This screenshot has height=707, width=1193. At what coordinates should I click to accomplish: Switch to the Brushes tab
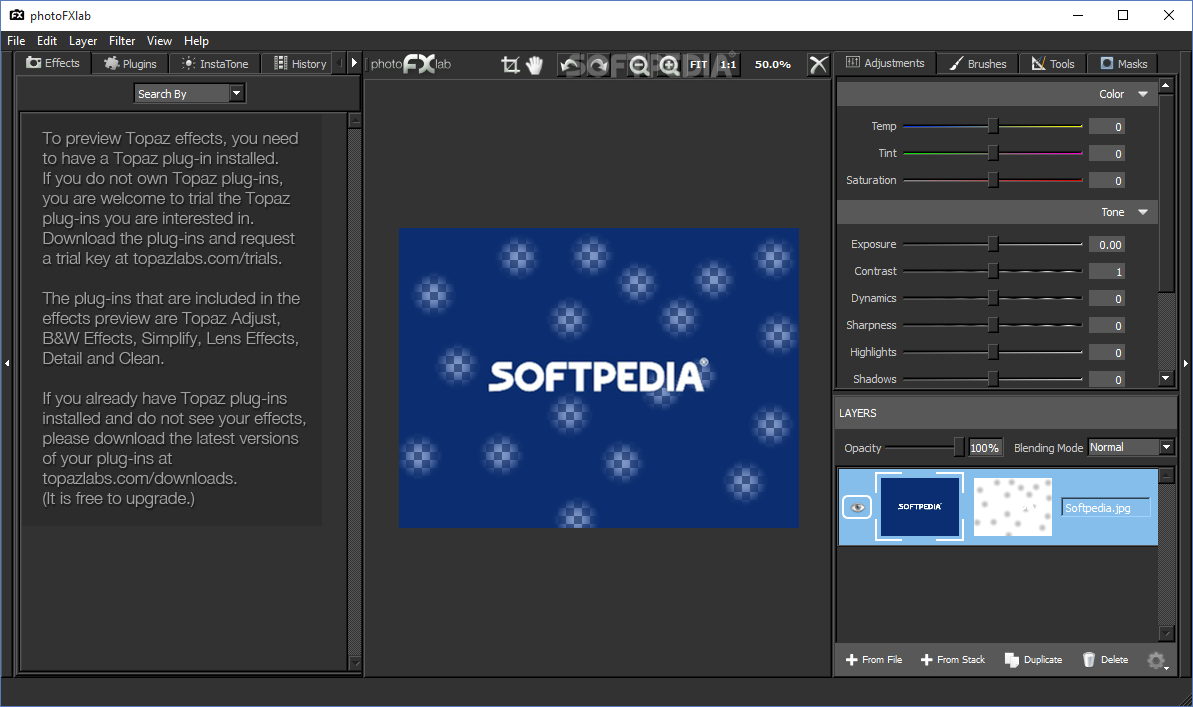[x=978, y=64]
